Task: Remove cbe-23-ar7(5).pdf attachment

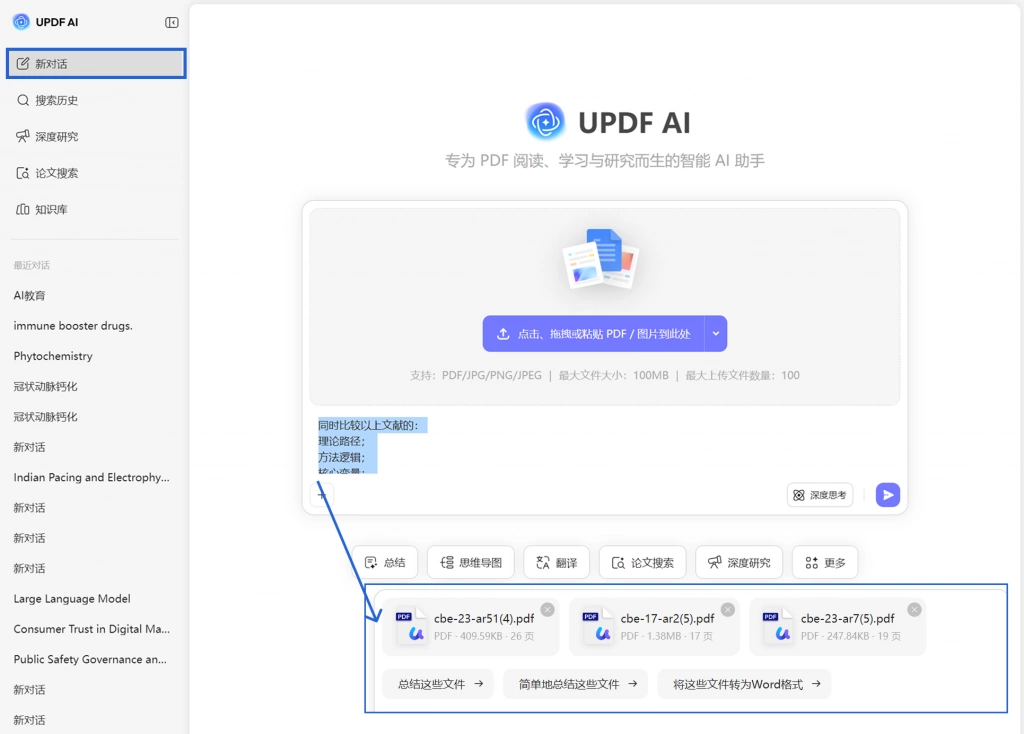Action: (x=914, y=609)
